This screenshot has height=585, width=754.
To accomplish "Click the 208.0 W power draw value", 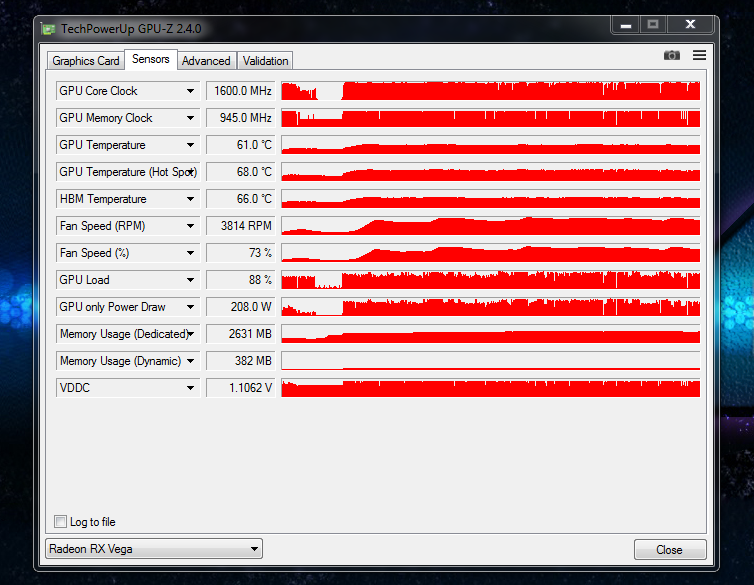I will click(x=240, y=307).
